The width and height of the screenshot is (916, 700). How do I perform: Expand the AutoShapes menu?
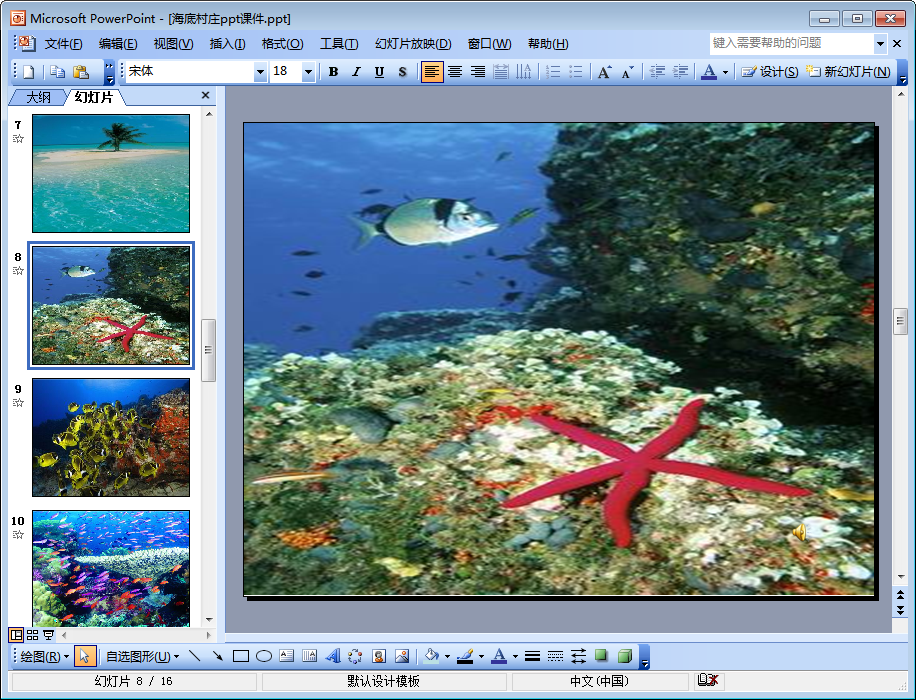(142, 656)
